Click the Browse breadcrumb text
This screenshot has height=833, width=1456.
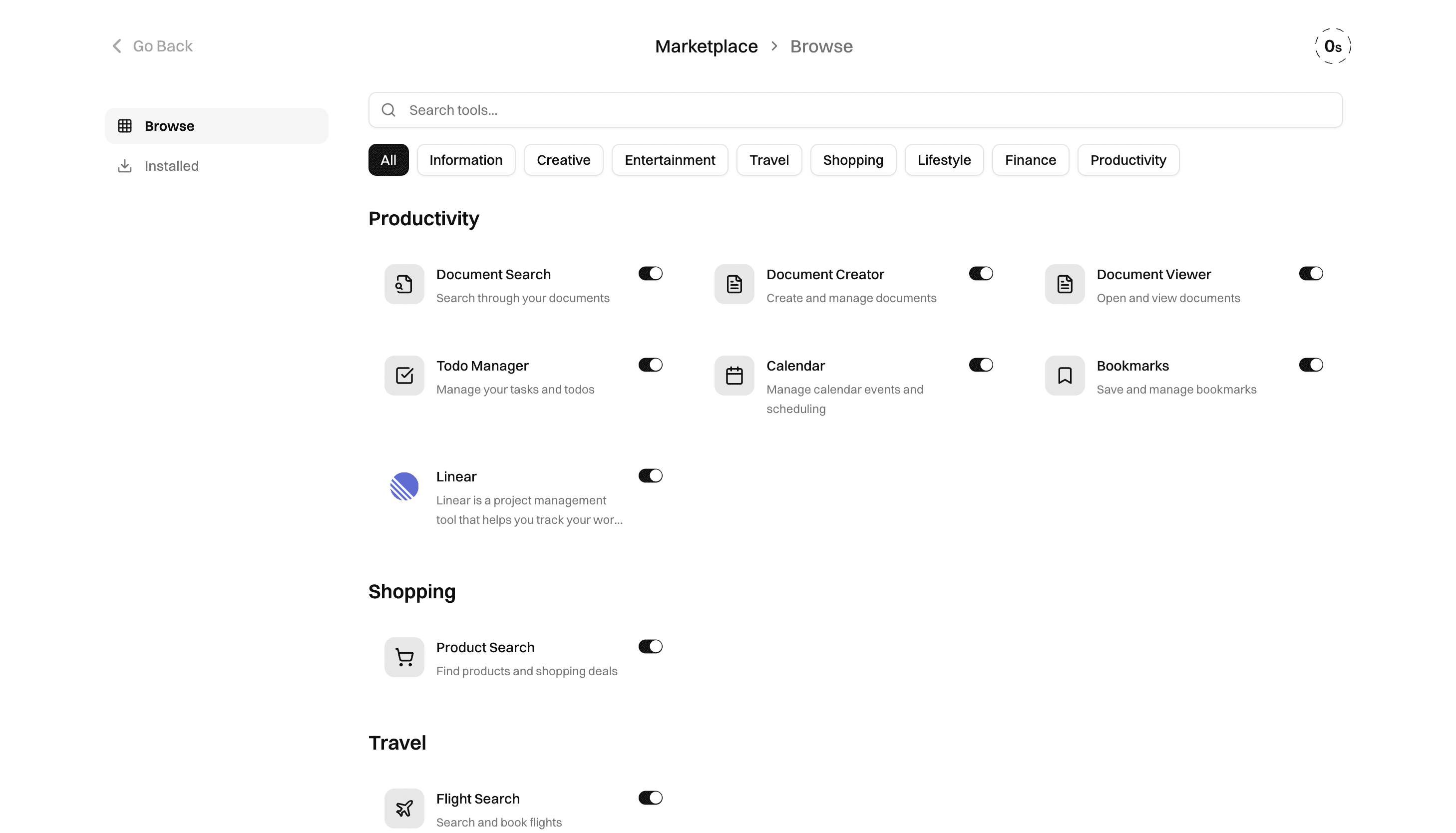pyautogui.click(x=821, y=46)
